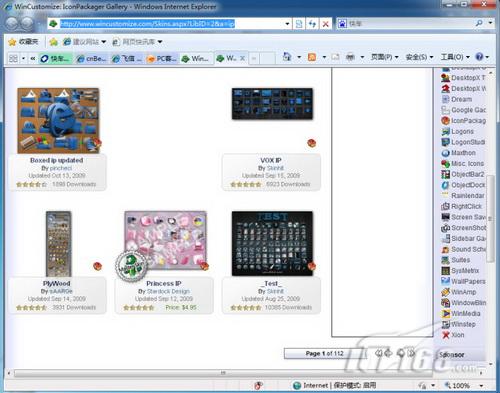500x393 pixels.
Task: Switch to the PC browser tab
Action: tap(162, 59)
